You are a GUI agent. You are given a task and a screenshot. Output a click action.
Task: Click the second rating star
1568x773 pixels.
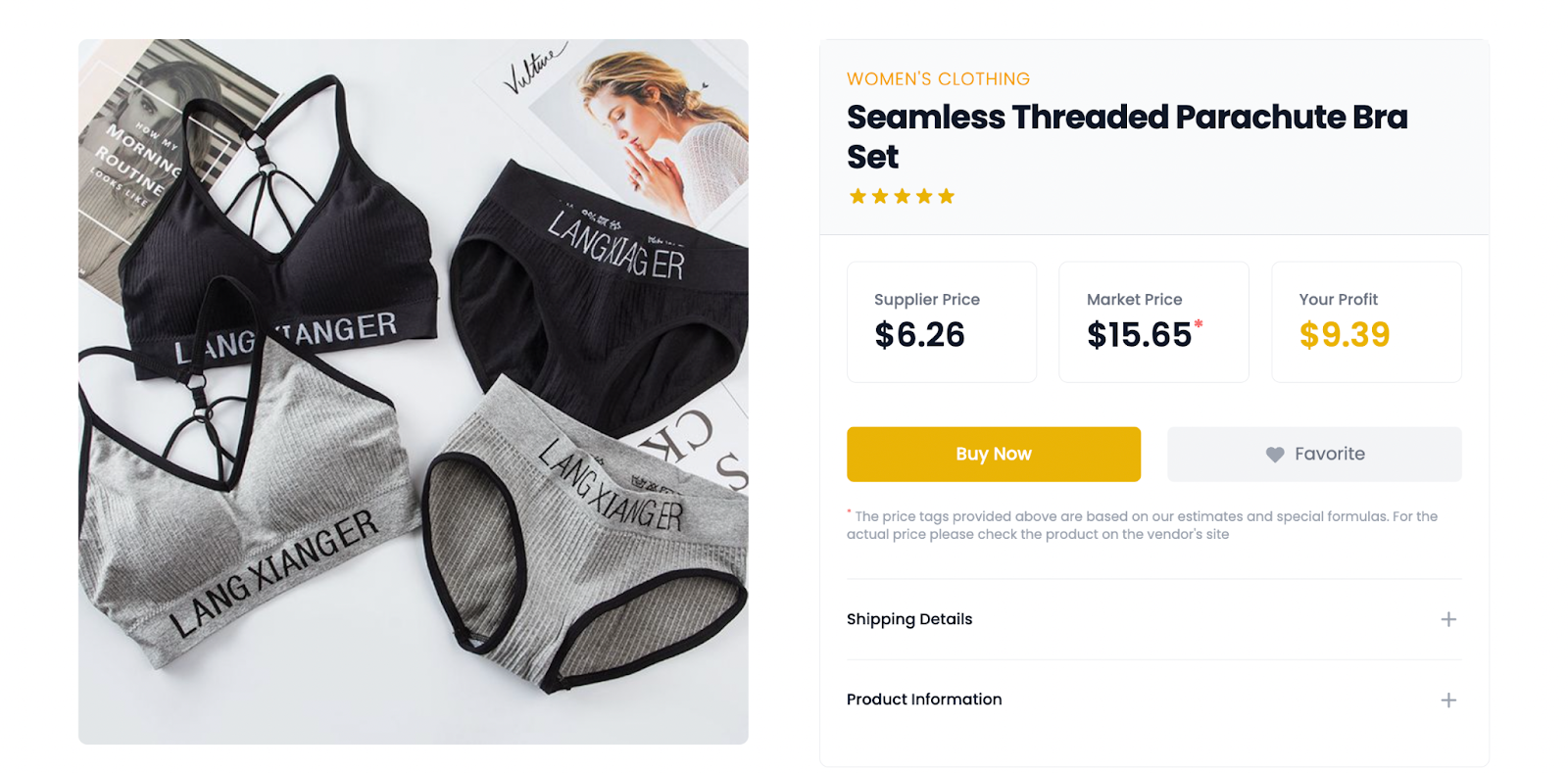(880, 196)
